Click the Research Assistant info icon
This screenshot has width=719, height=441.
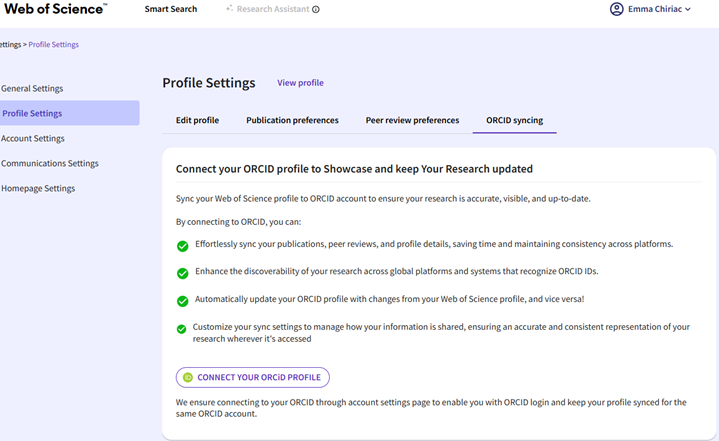pos(316,10)
